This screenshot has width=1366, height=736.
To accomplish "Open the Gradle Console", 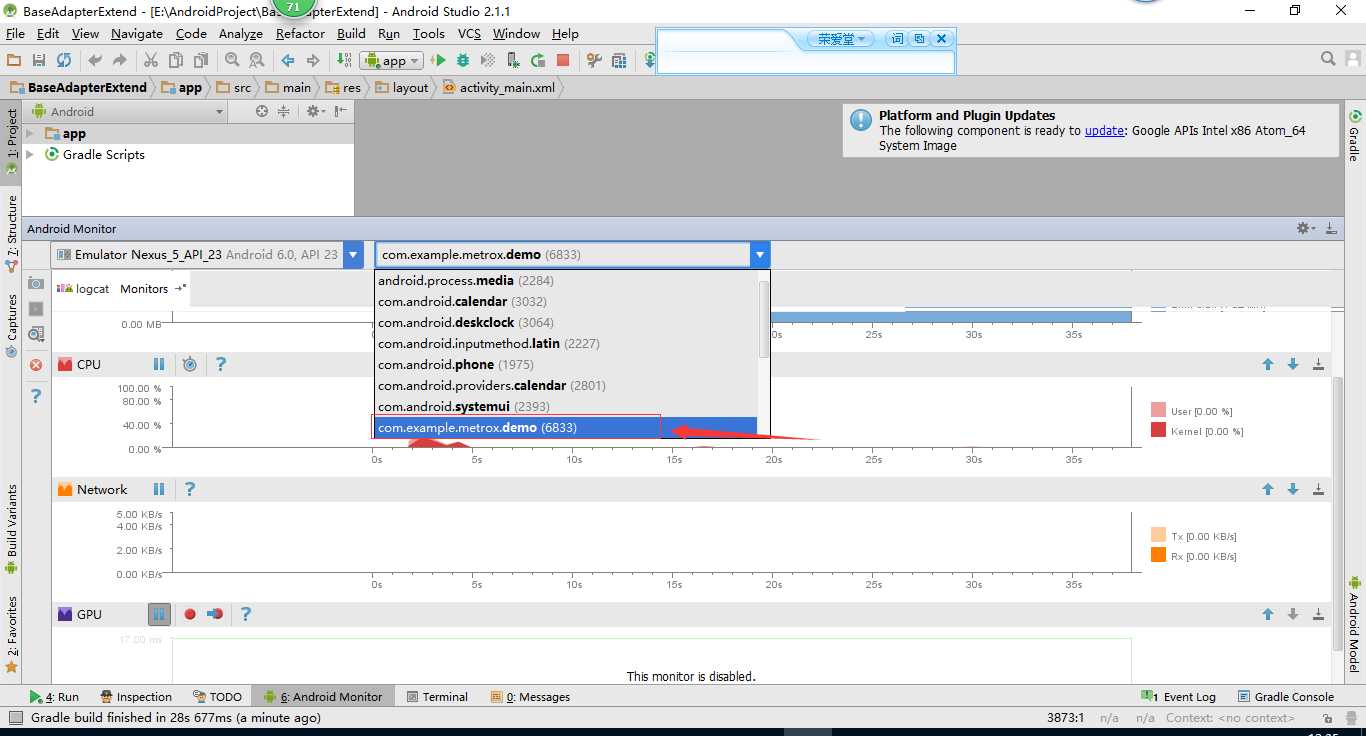I will (1286, 696).
